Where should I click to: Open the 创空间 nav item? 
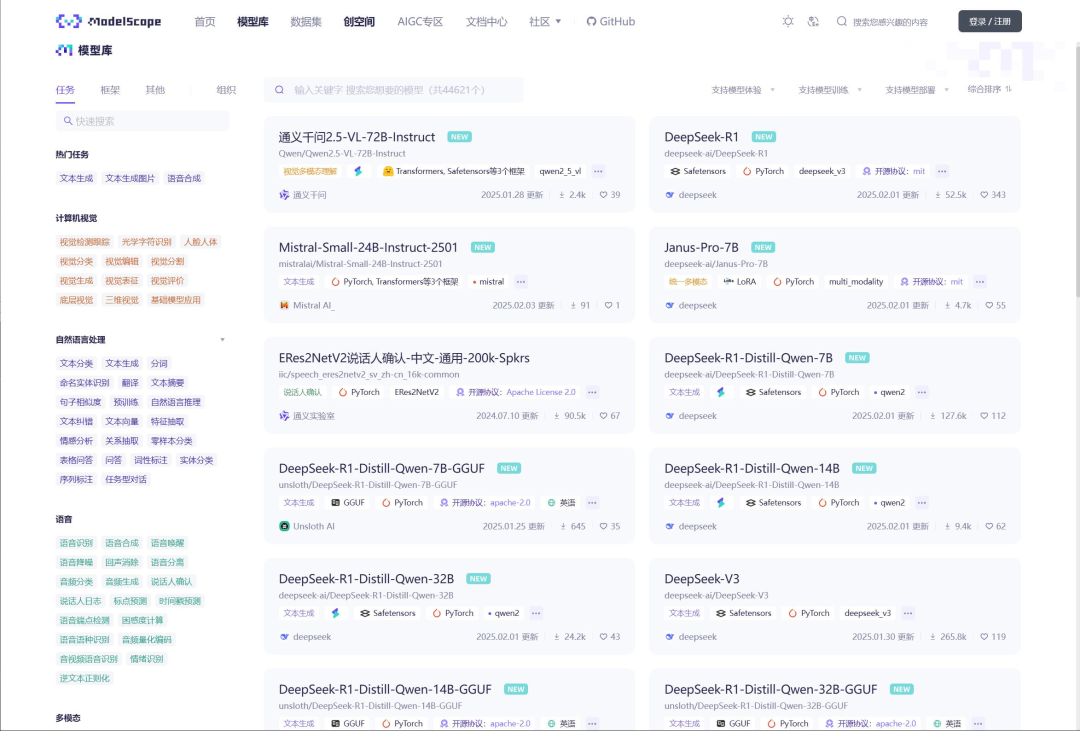pyautogui.click(x=359, y=21)
